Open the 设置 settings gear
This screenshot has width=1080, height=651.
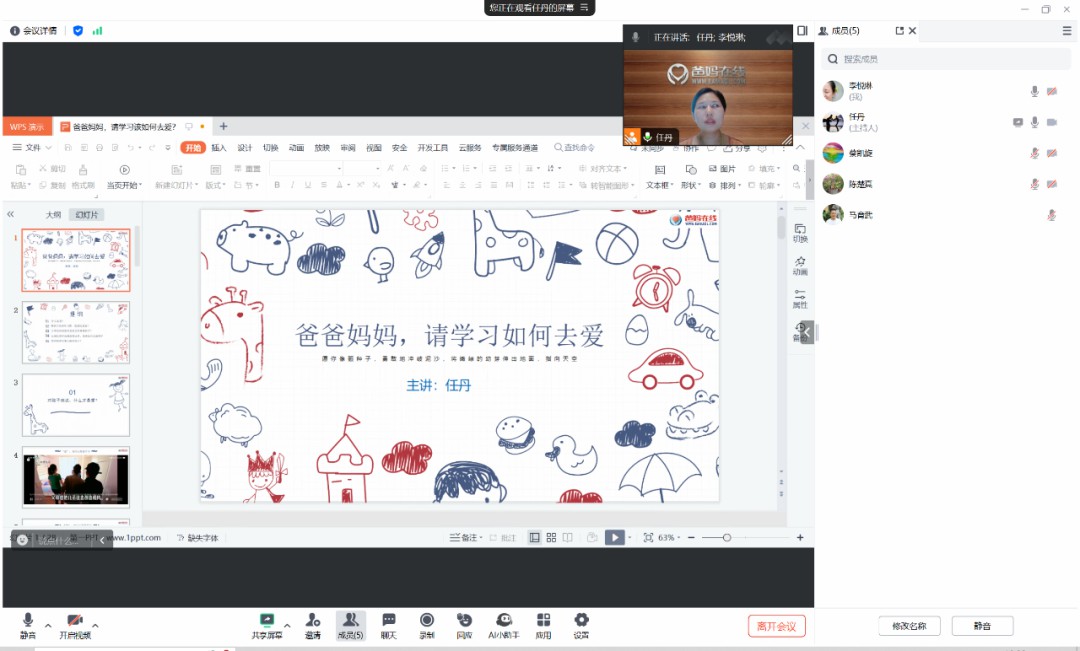[x=581, y=625]
